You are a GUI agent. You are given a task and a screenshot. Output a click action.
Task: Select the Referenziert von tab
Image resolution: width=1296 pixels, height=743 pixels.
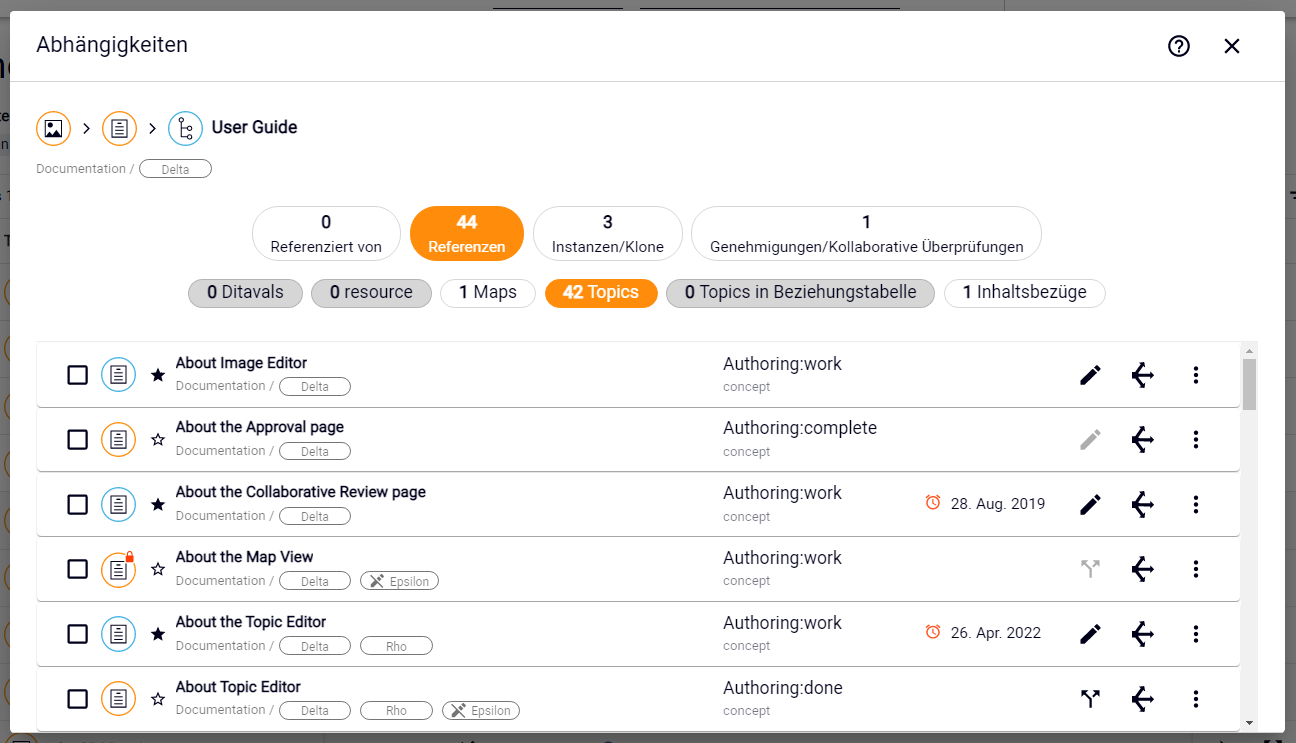pos(326,233)
